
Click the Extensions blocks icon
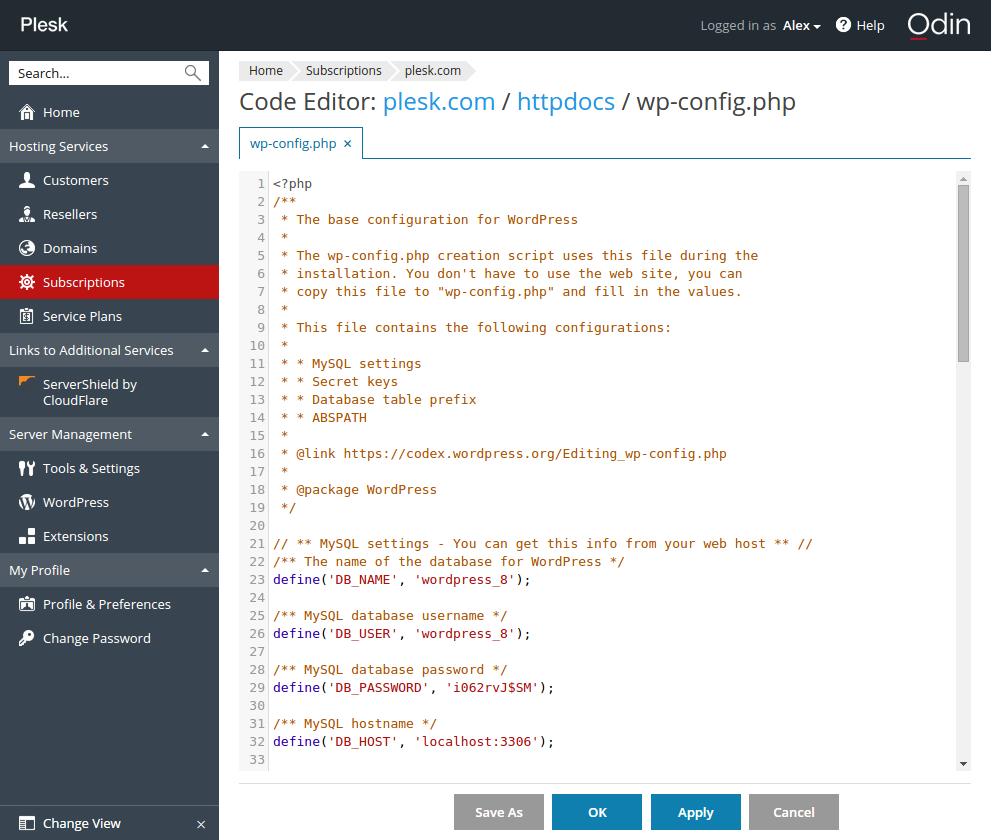(x=27, y=537)
